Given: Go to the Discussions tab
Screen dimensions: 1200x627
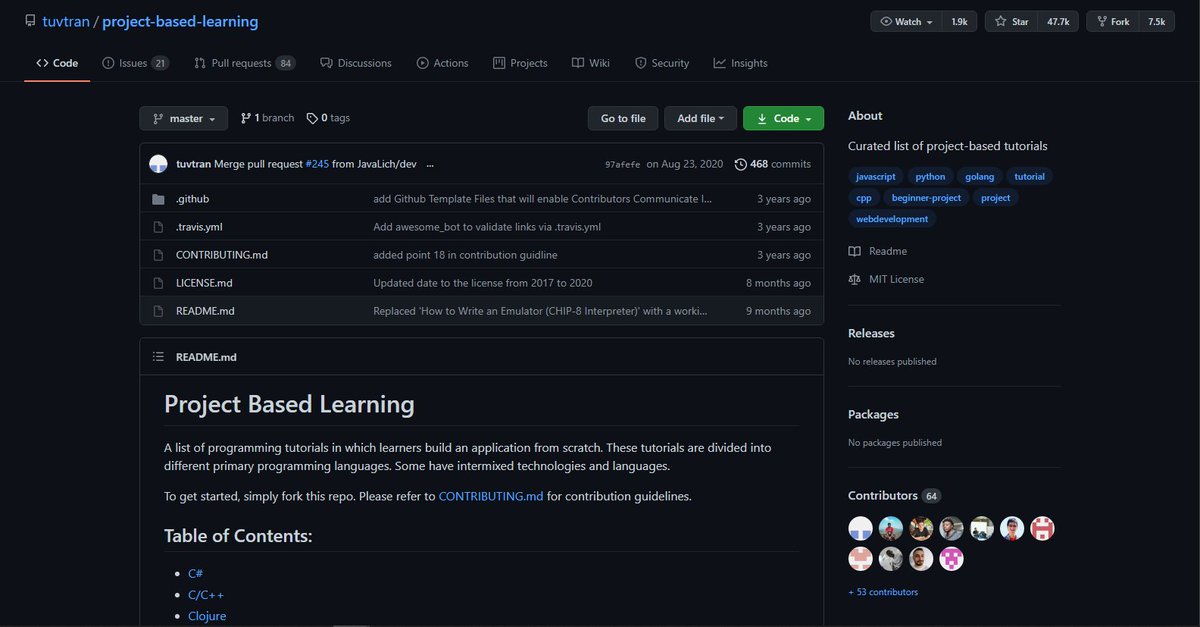Looking at the screenshot, I should [x=356, y=63].
